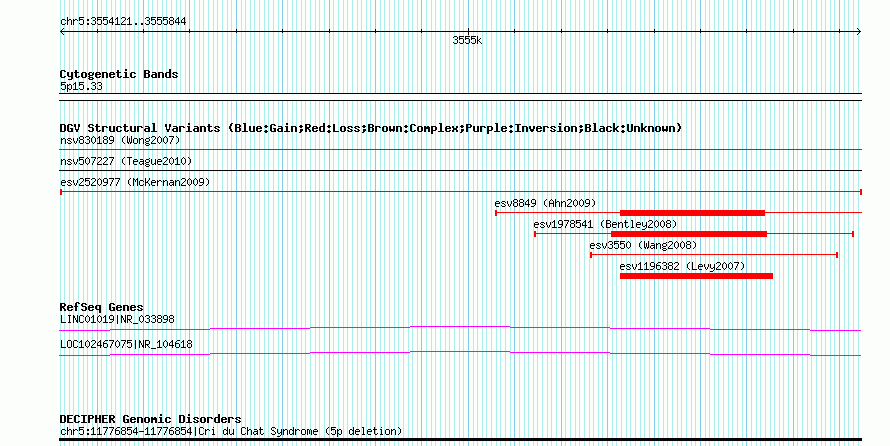Select the DGV Structural Variants track heading
Viewport: 890px width, 446px height.
[x=371, y=128]
